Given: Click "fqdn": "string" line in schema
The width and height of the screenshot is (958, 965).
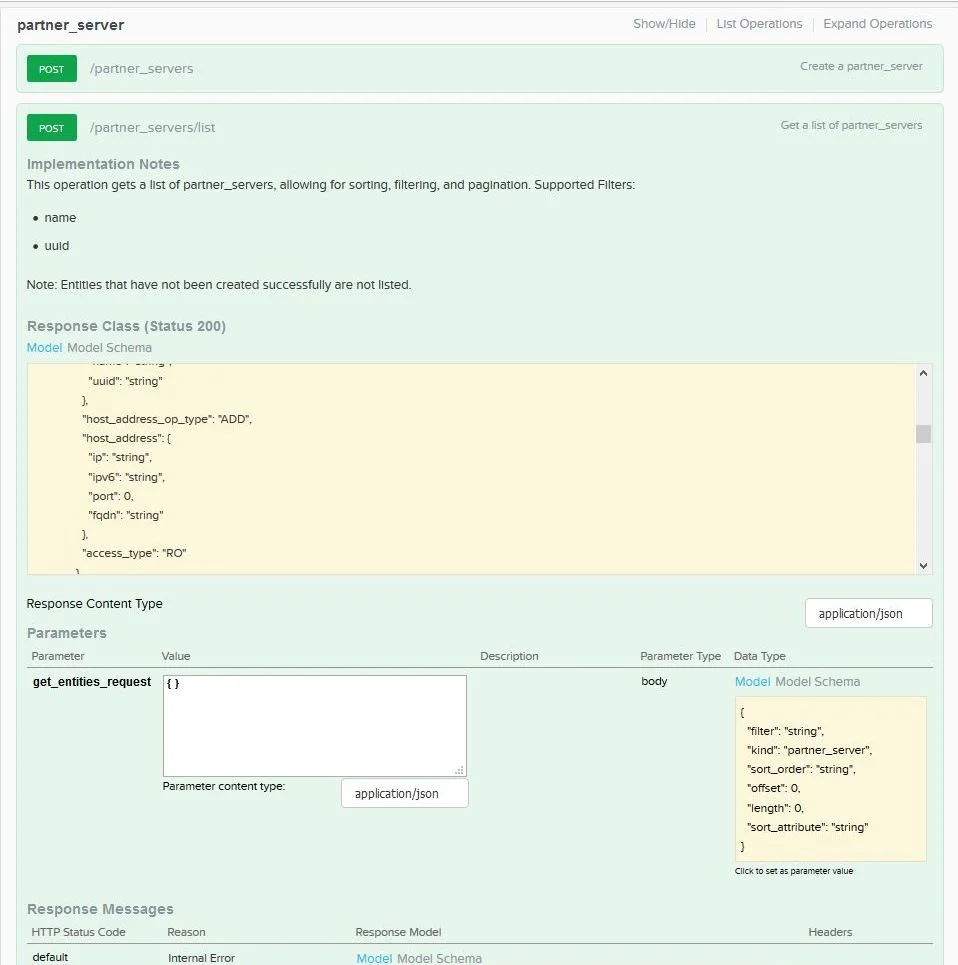Looking at the screenshot, I should (126, 515).
